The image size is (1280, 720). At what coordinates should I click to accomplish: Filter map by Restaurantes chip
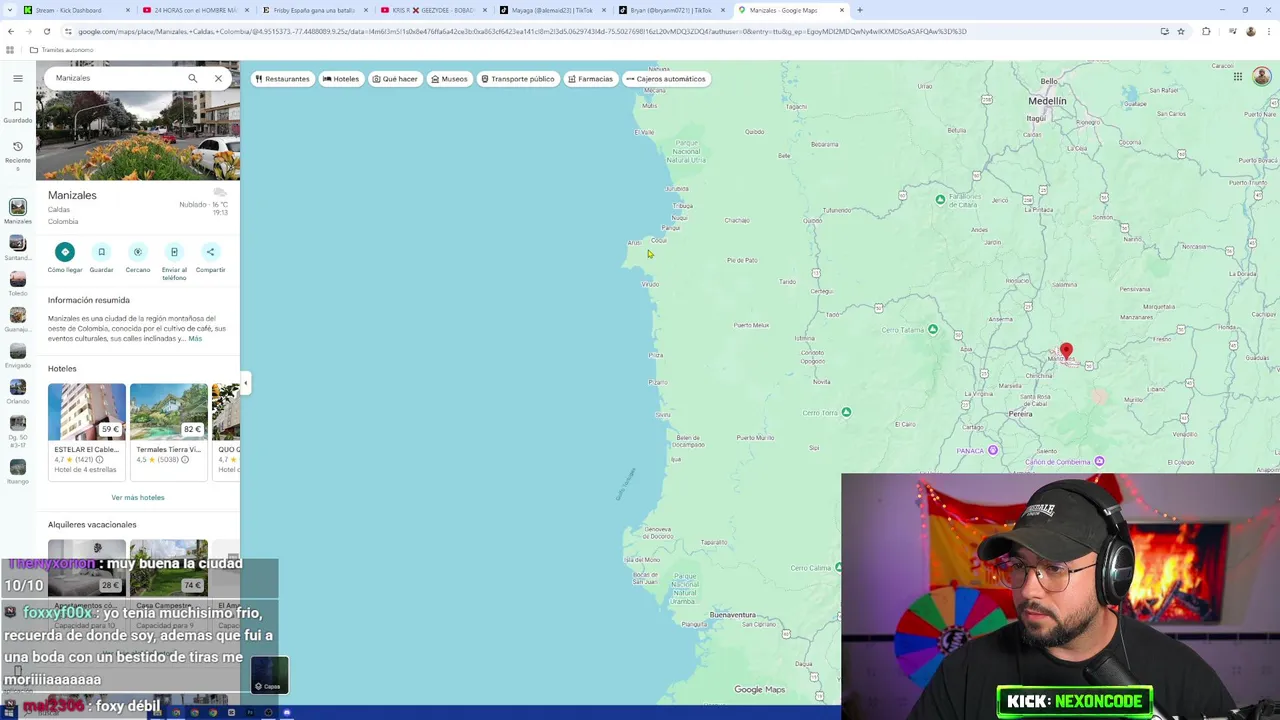pyautogui.click(x=282, y=79)
